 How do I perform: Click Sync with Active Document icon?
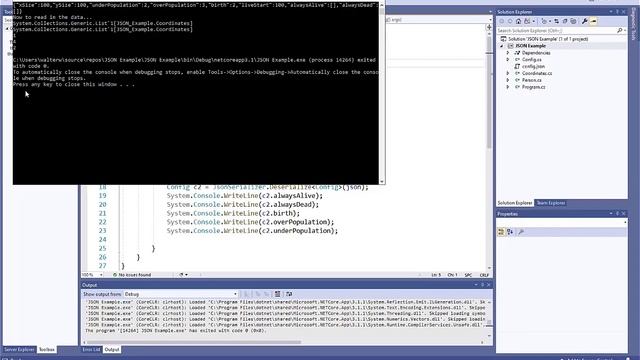click(x=556, y=21)
